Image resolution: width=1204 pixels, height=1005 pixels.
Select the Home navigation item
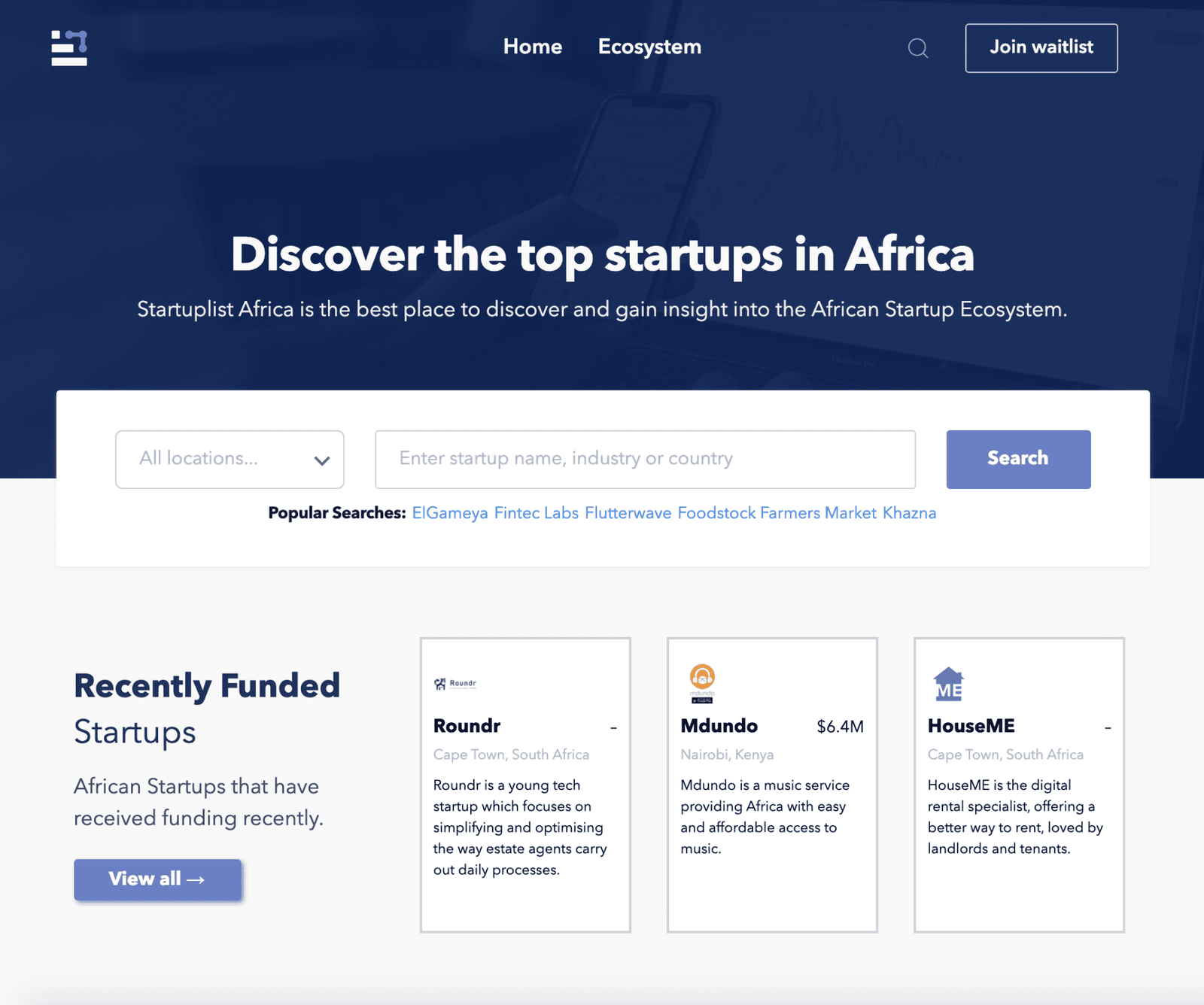pyautogui.click(x=532, y=47)
